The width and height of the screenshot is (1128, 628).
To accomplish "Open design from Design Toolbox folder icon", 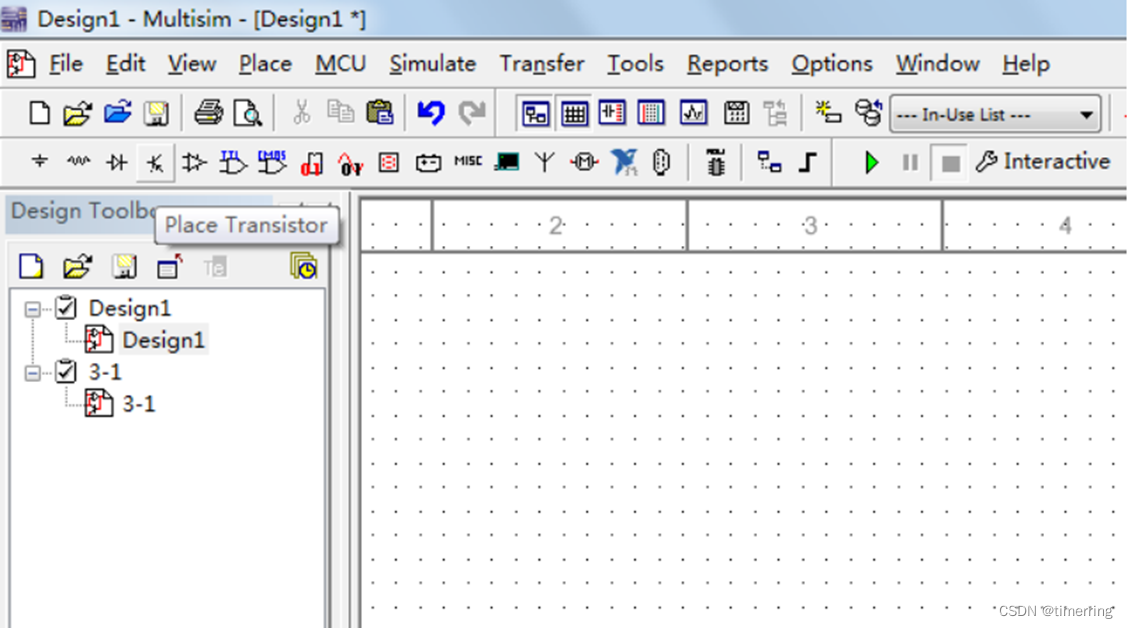I will pyautogui.click(x=77, y=267).
